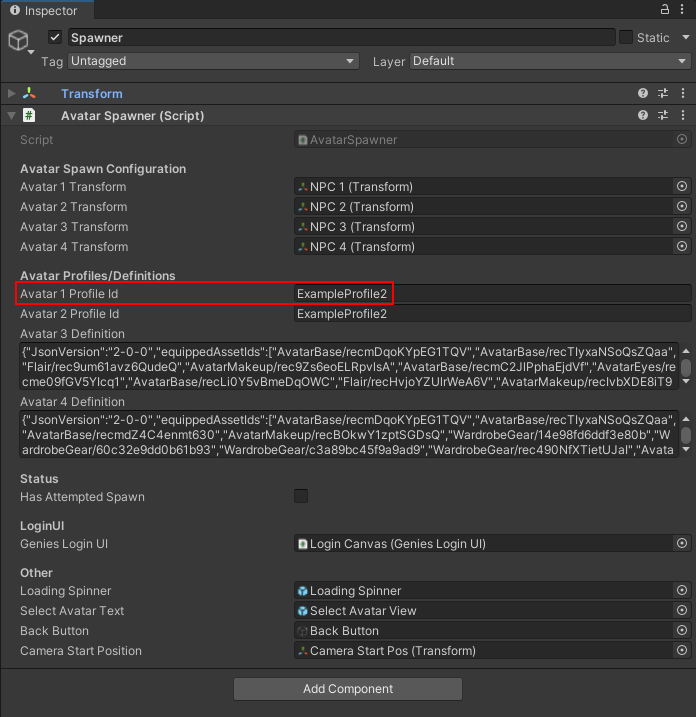The width and height of the screenshot is (696, 717).
Task: Open the Tag dropdown showing Untagged
Action: [213, 61]
